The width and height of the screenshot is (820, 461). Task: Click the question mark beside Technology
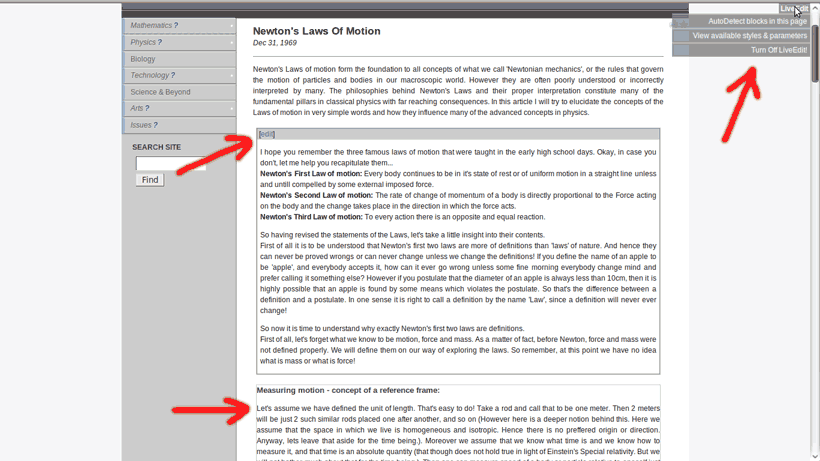pyautogui.click(x=173, y=75)
